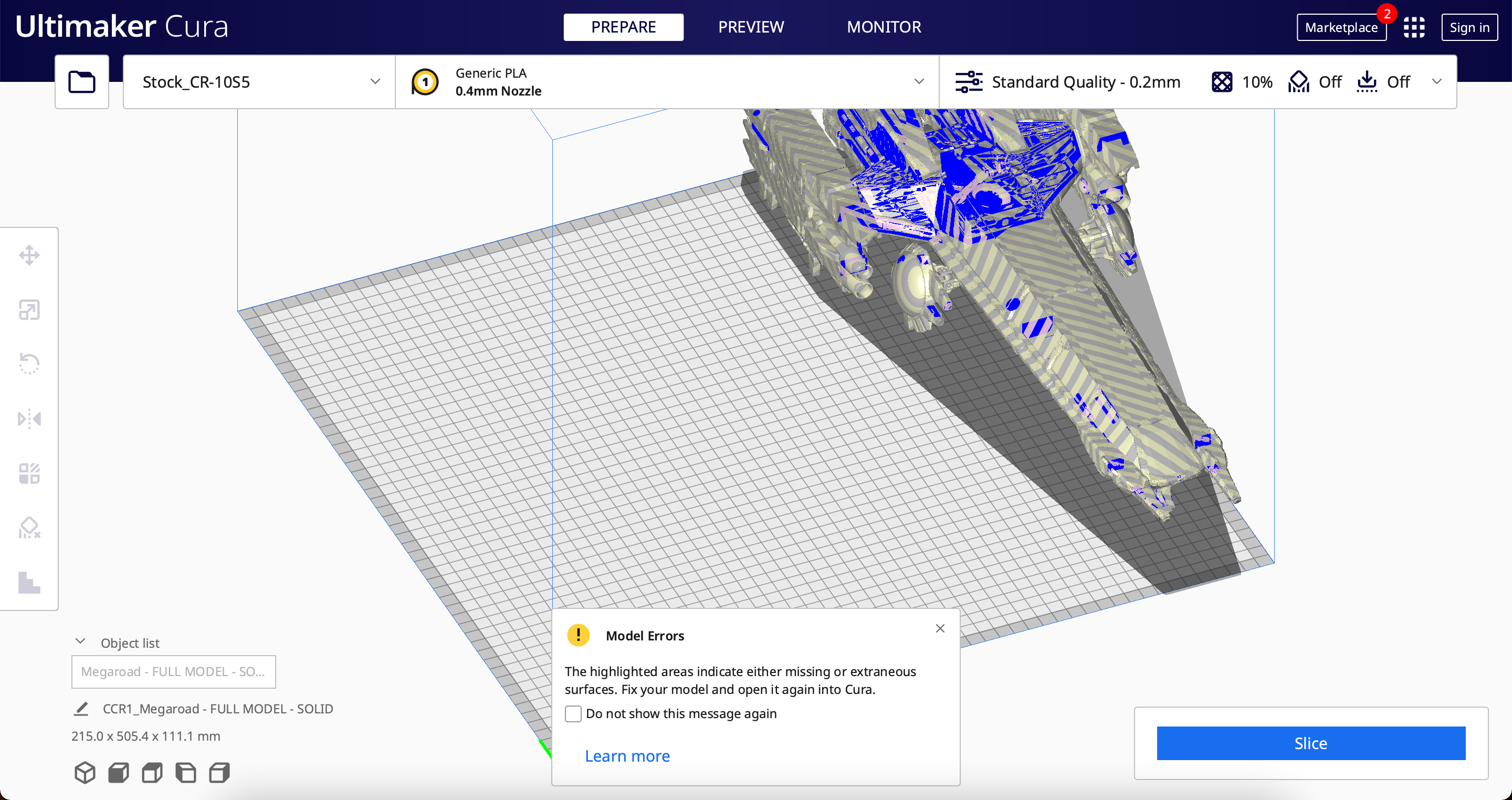1512x800 pixels.
Task: Select Megaroad - FULL MODEL object list entry
Action: (x=174, y=671)
